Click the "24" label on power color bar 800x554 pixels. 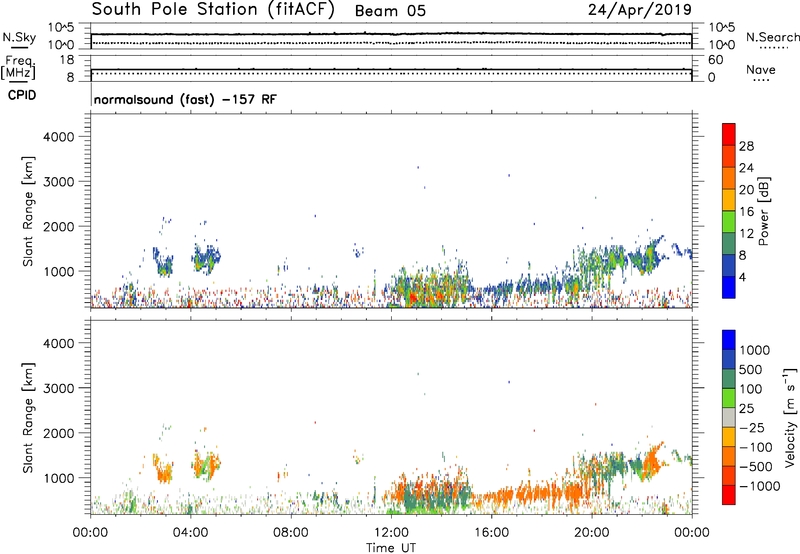746,168
